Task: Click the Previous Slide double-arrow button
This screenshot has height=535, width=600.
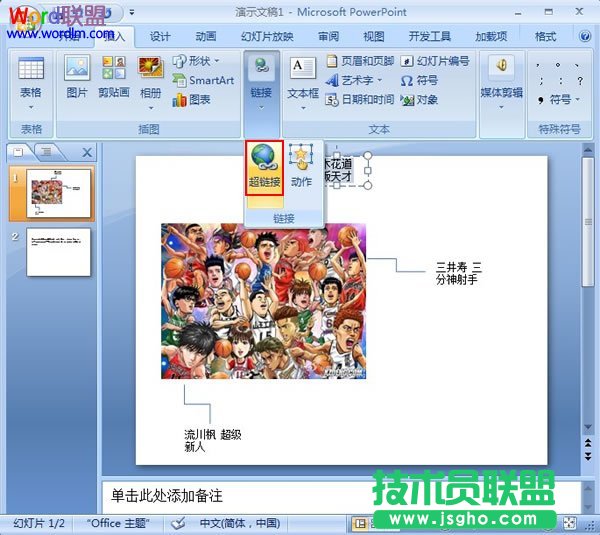Action: coord(588,443)
